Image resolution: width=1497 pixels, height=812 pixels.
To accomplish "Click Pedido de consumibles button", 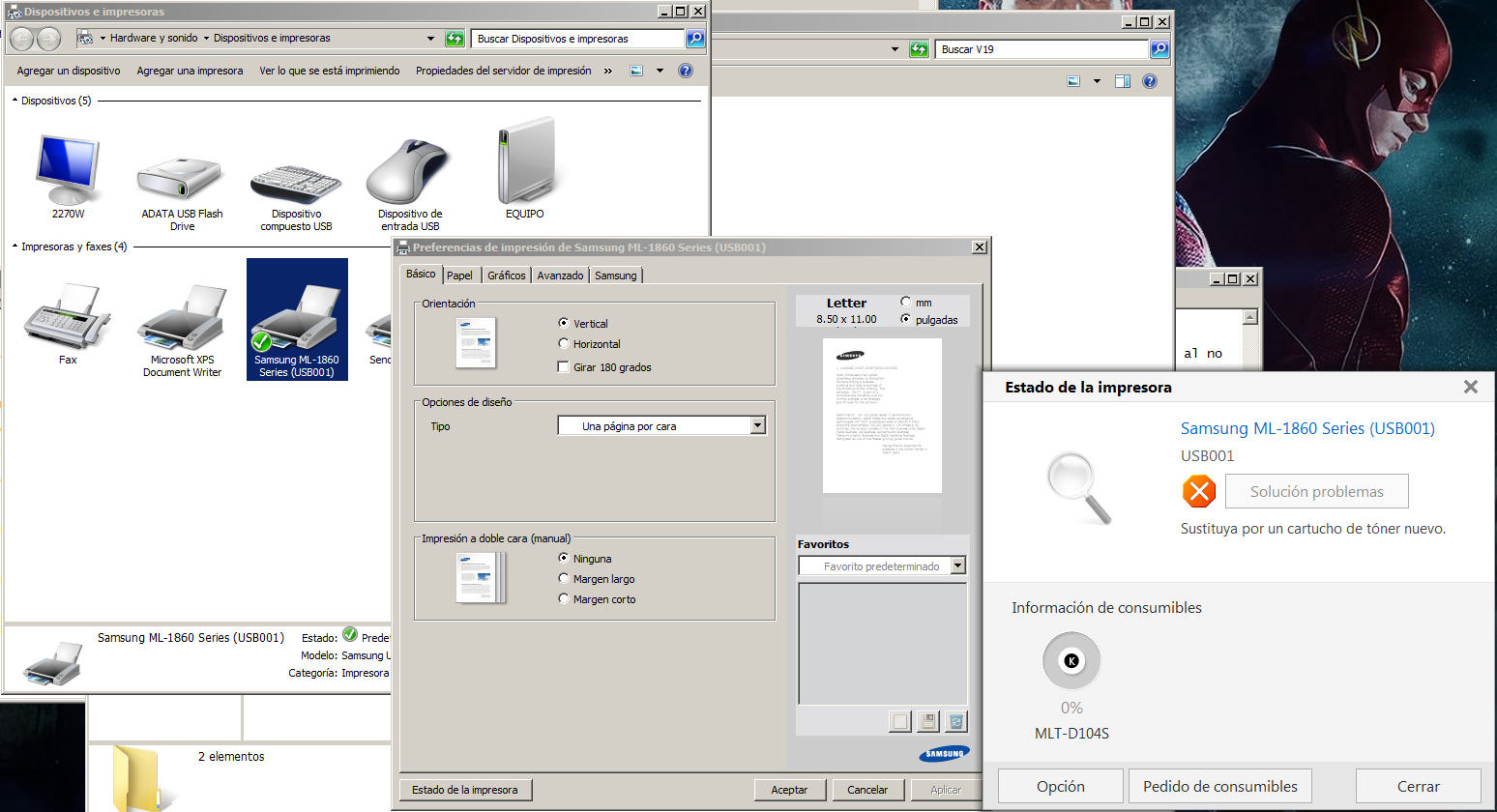I will pyautogui.click(x=1220, y=786).
